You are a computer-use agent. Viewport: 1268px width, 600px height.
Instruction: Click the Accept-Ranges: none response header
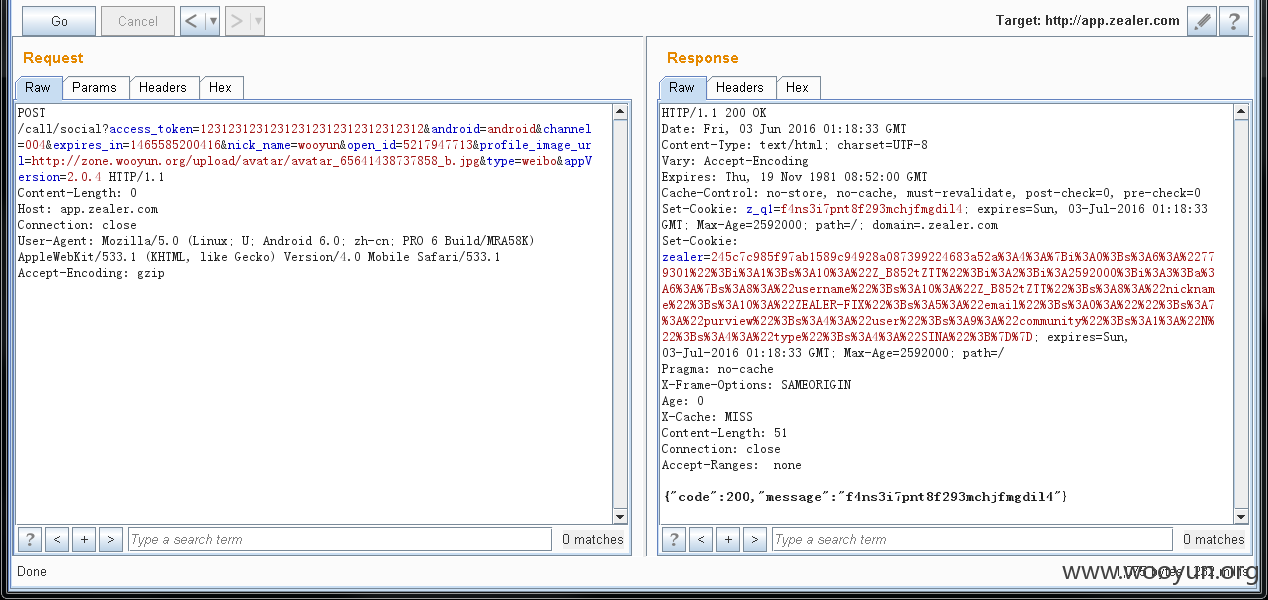click(x=731, y=465)
